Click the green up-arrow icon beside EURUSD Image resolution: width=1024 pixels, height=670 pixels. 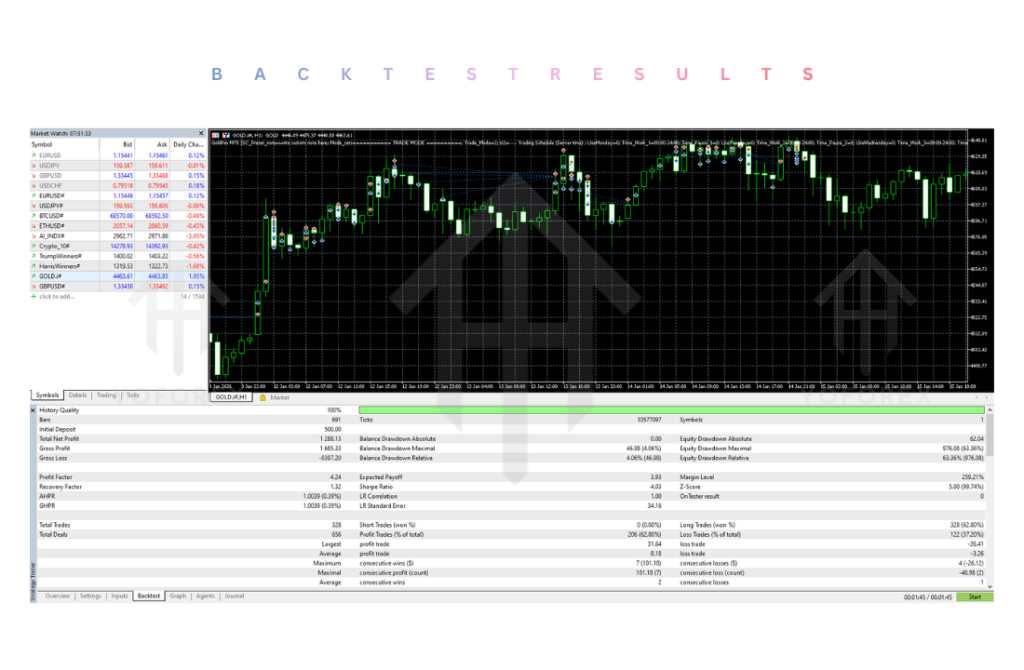34,156
